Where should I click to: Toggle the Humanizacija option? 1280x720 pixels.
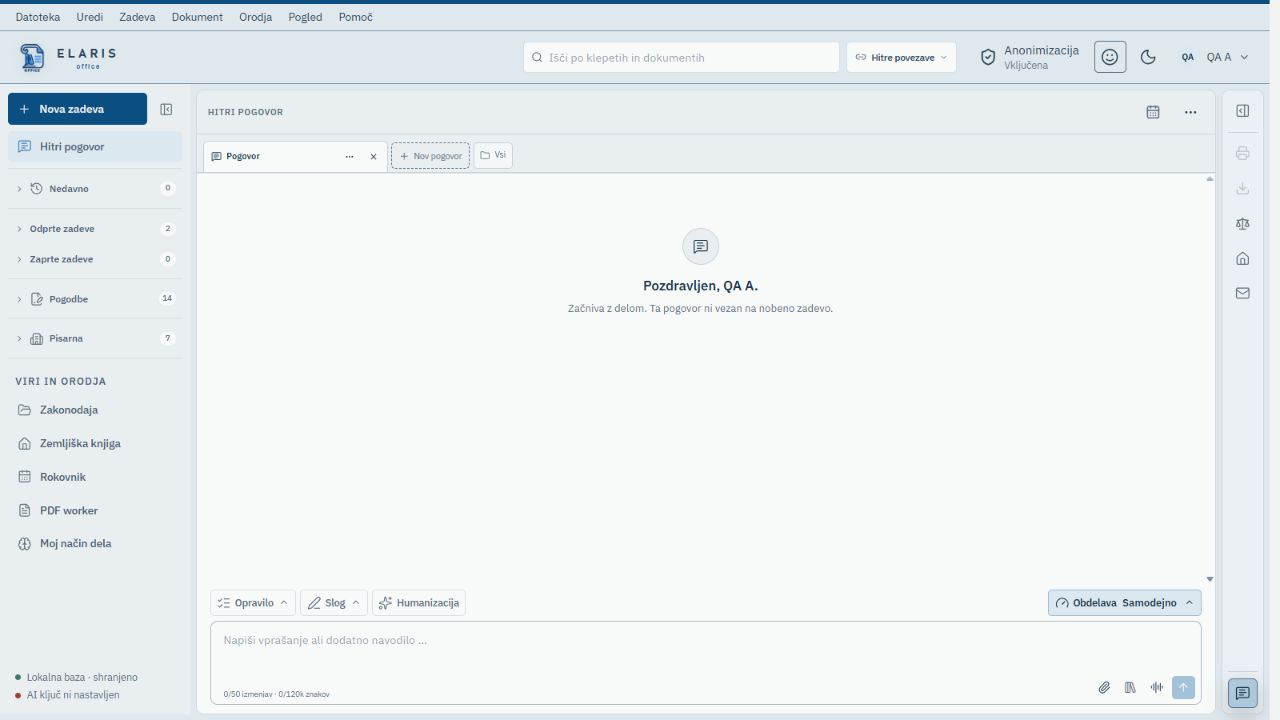[418, 603]
